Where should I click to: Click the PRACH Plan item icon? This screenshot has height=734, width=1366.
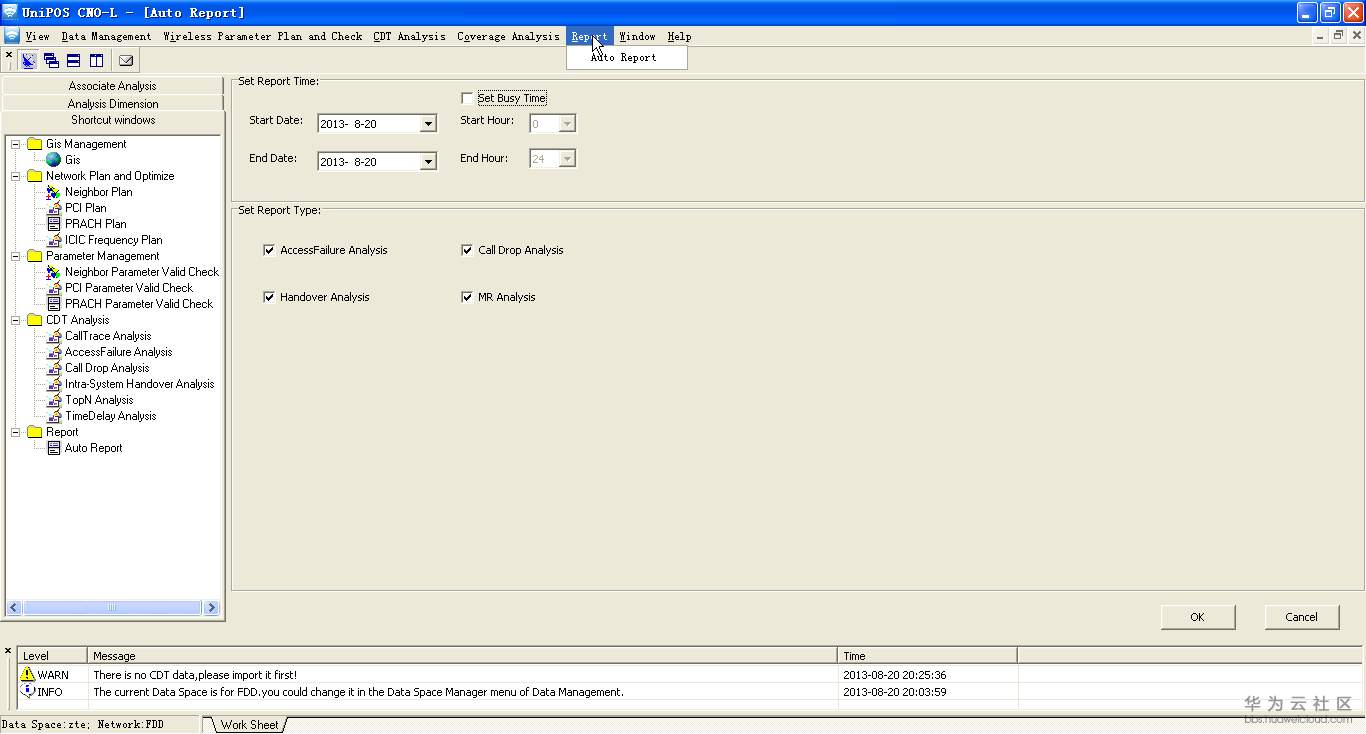tap(54, 224)
